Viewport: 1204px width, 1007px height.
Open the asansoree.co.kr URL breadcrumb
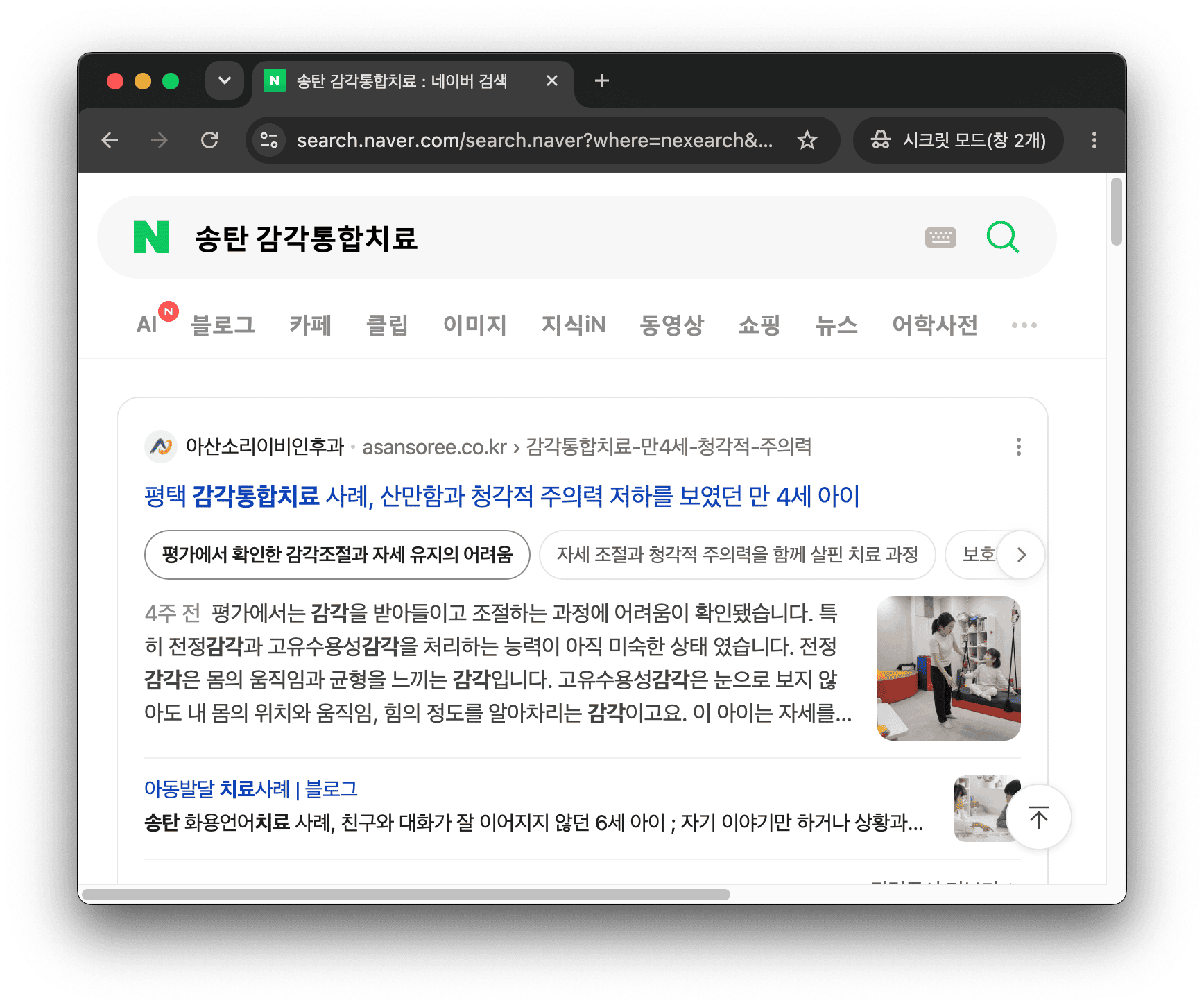(x=587, y=446)
